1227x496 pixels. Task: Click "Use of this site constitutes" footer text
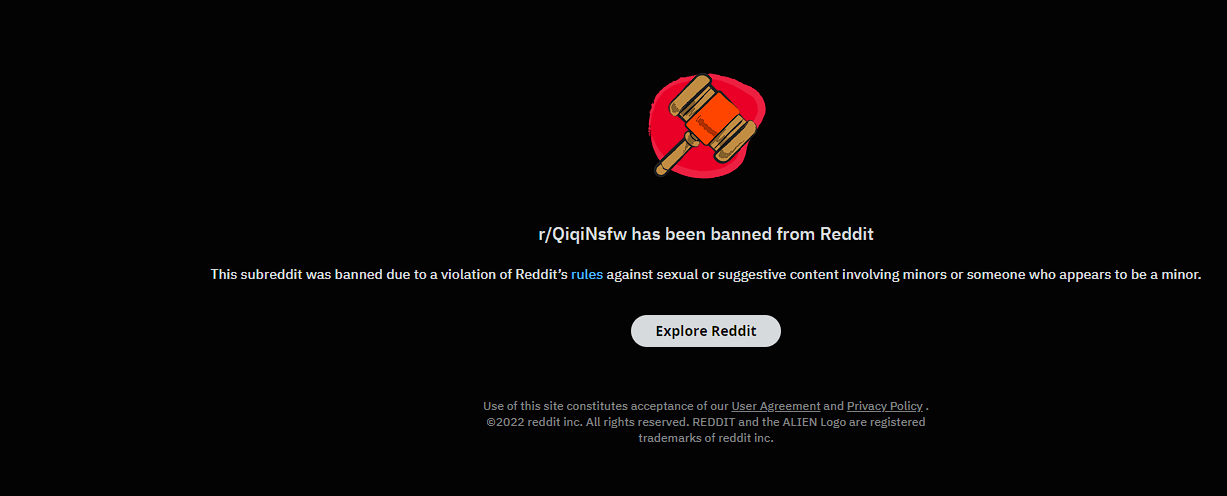click(x=557, y=406)
